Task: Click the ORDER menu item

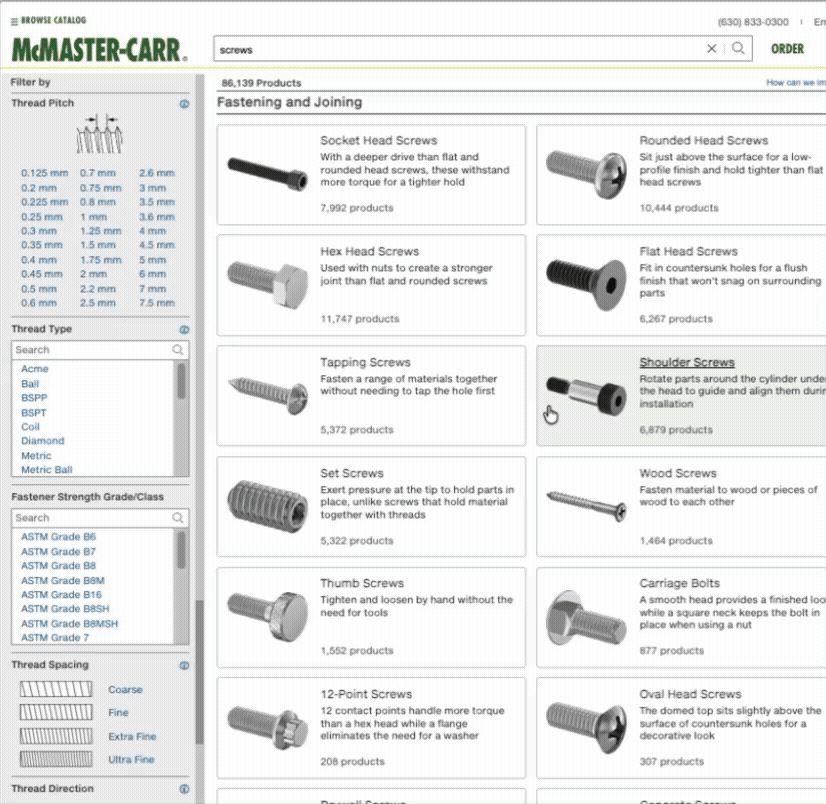Action: click(787, 48)
